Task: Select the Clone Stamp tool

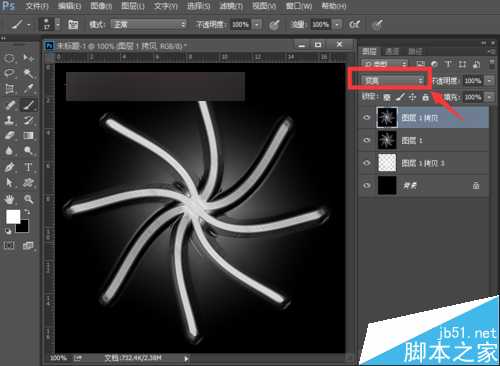Action: (9, 120)
